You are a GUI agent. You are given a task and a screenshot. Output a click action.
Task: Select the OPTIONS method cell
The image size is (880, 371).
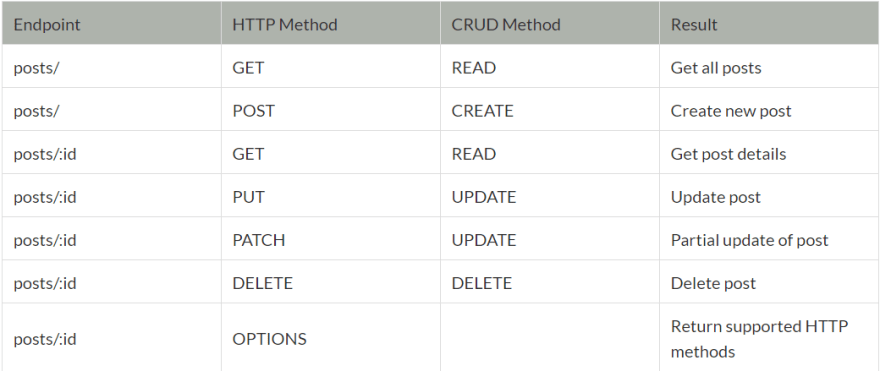[331, 338]
